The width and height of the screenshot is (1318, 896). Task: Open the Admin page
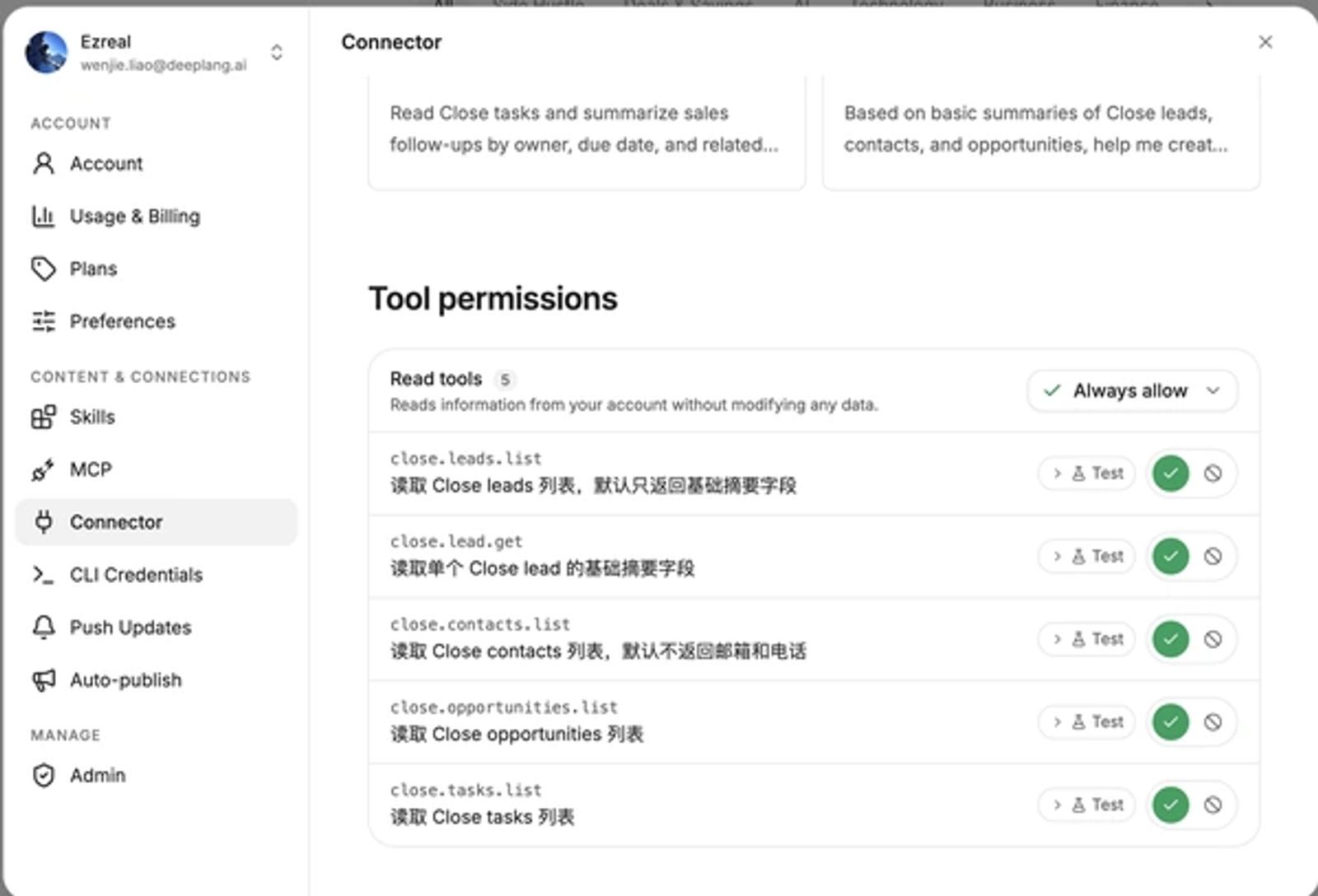(157, 775)
